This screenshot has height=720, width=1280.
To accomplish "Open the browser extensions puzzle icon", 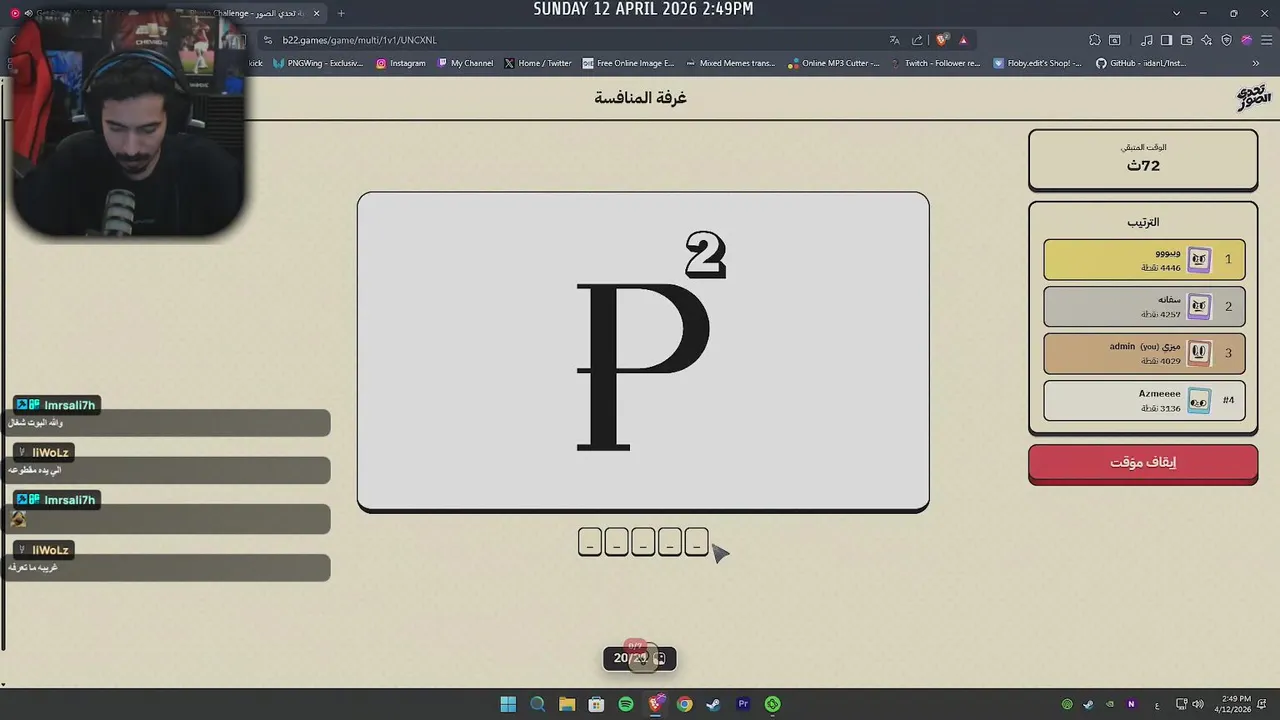I will [x=1095, y=40].
